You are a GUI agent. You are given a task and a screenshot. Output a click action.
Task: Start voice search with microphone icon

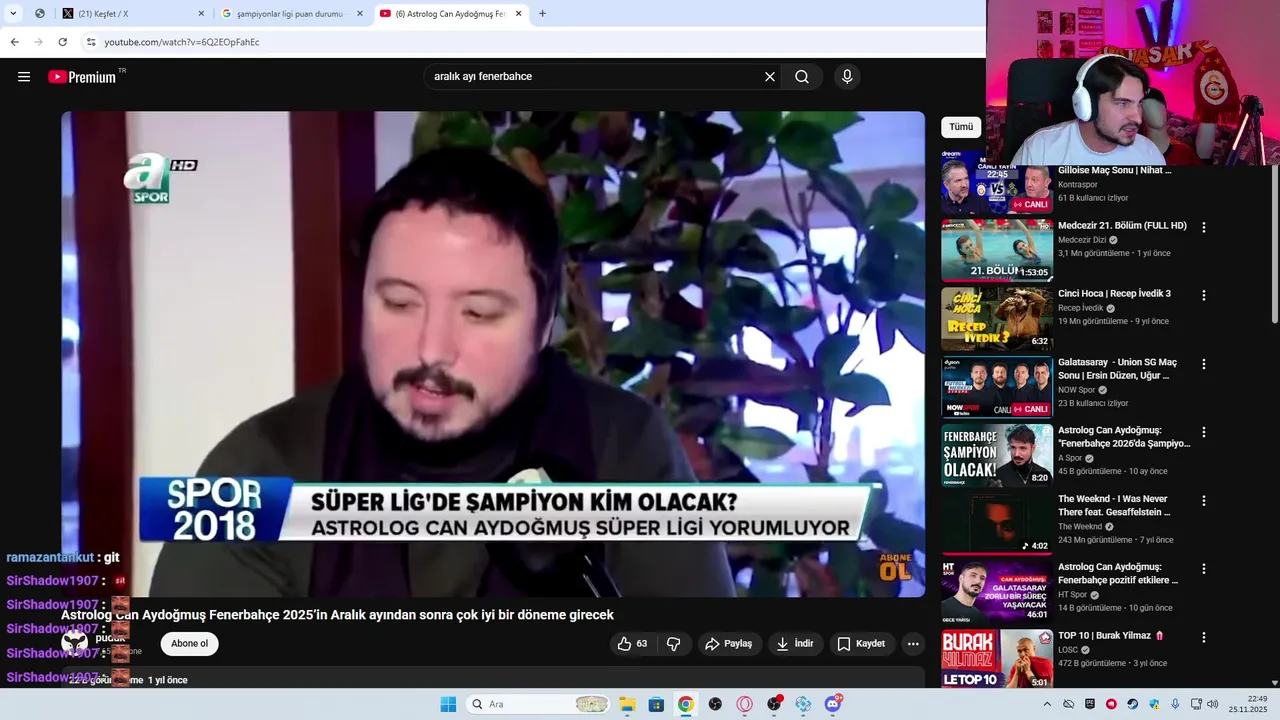click(x=847, y=77)
